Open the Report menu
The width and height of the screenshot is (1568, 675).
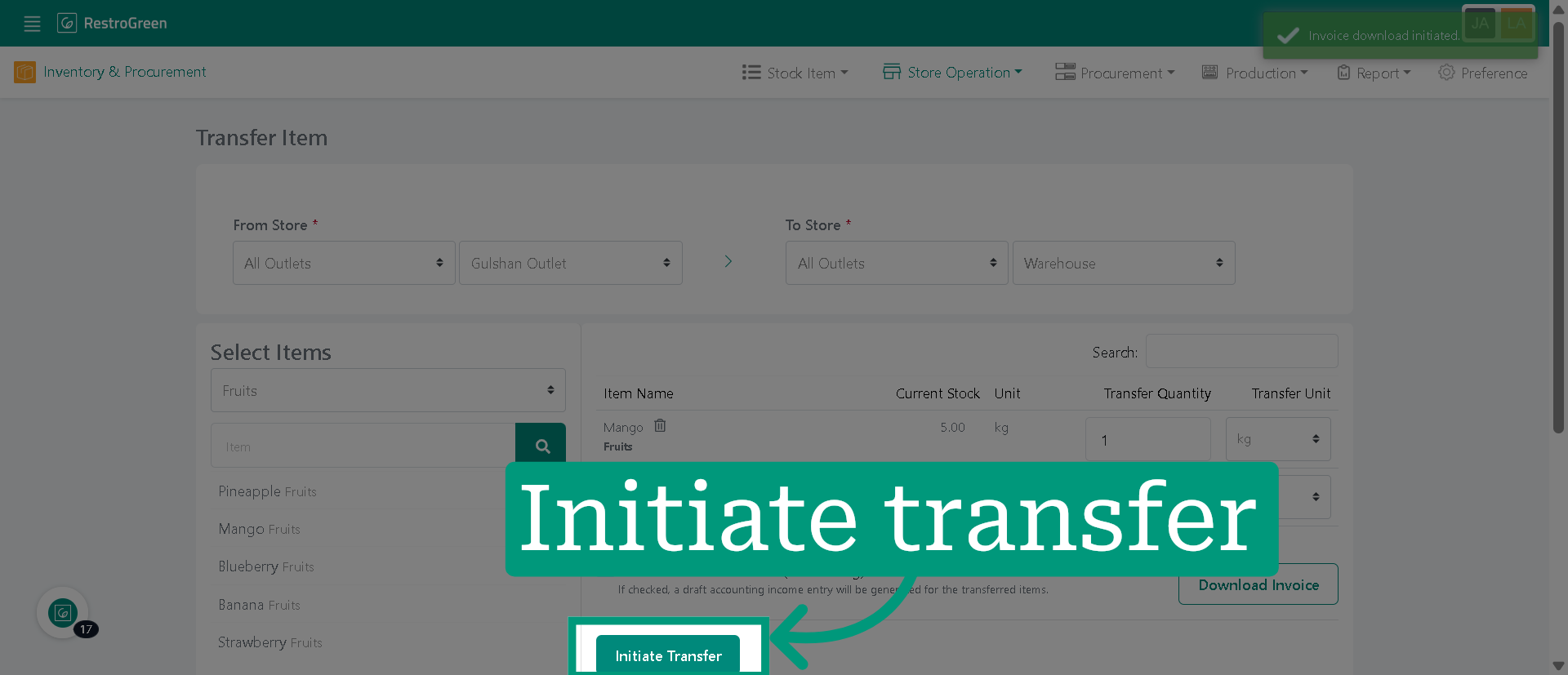tap(1374, 73)
